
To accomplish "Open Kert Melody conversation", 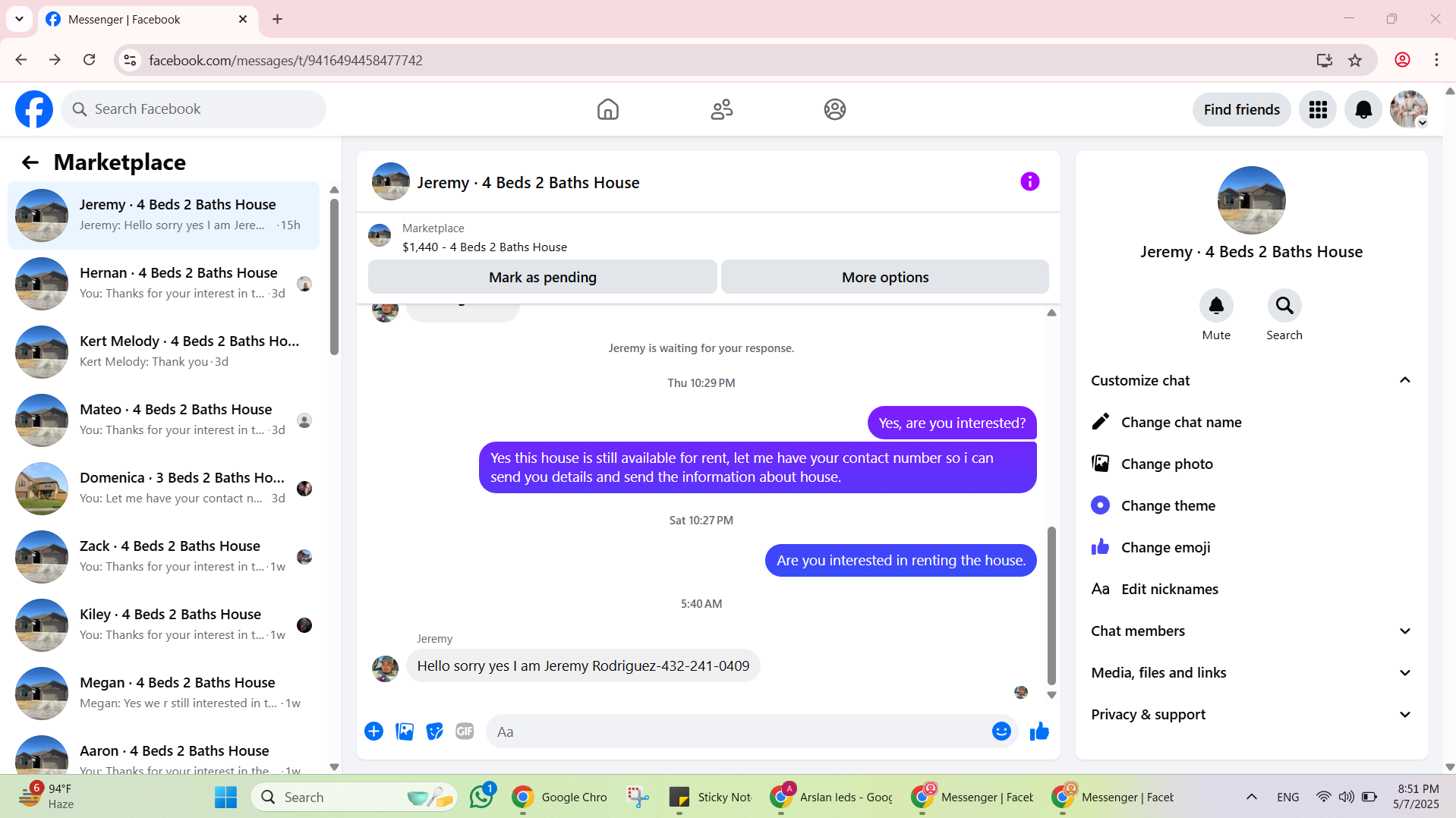I will pos(163,351).
